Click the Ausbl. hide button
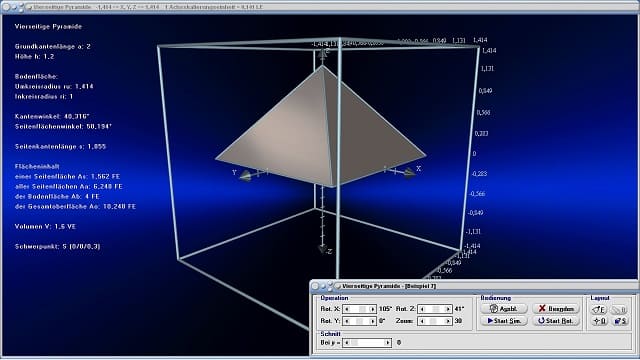Image resolution: width=640 pixels, height=360 pixels. pyautogui.click(x=504, y=309)
